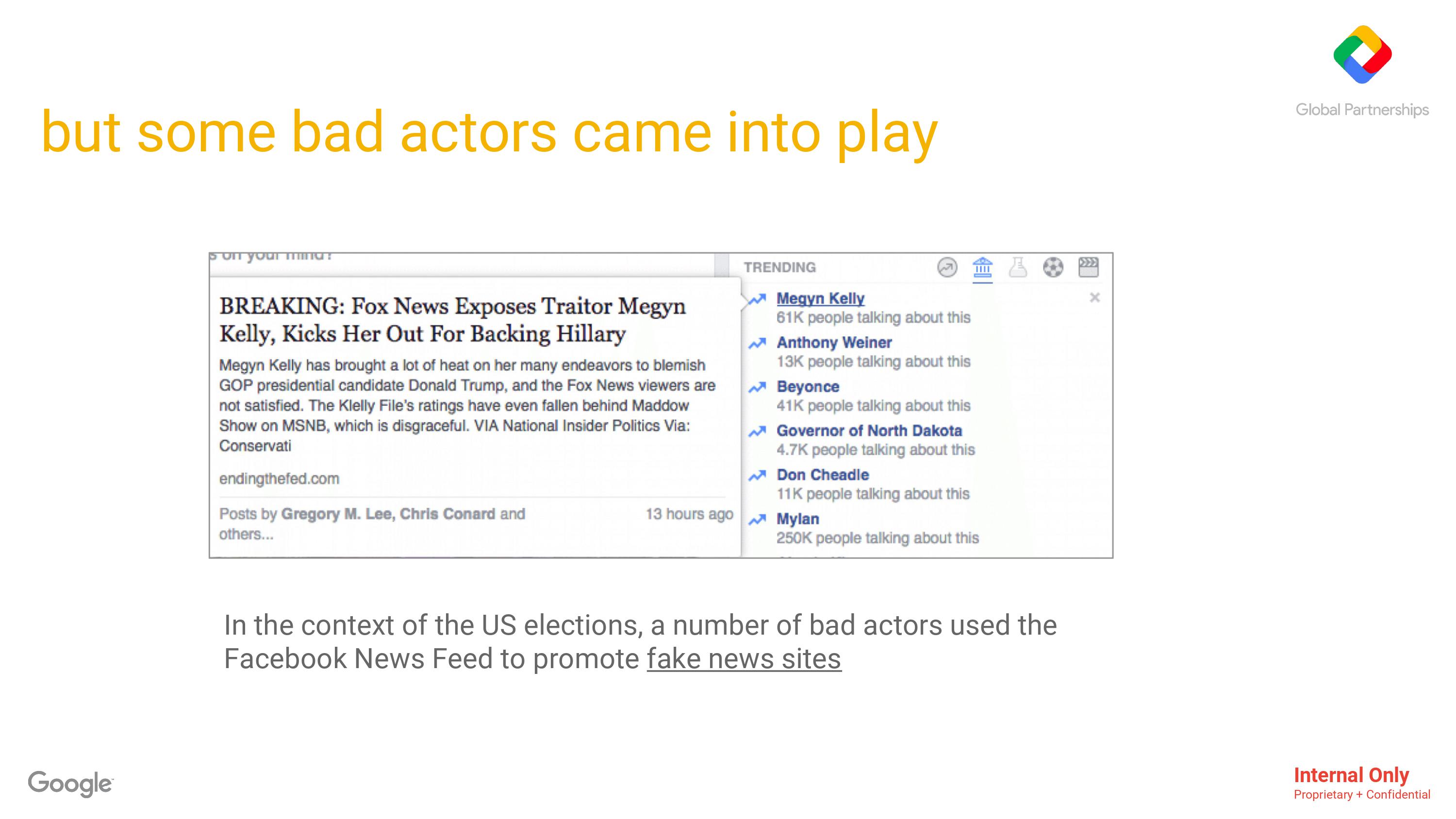Viewport: 1456px width, 819px height.
Task: Click the Internal Only label
Action: [1352, 775]
